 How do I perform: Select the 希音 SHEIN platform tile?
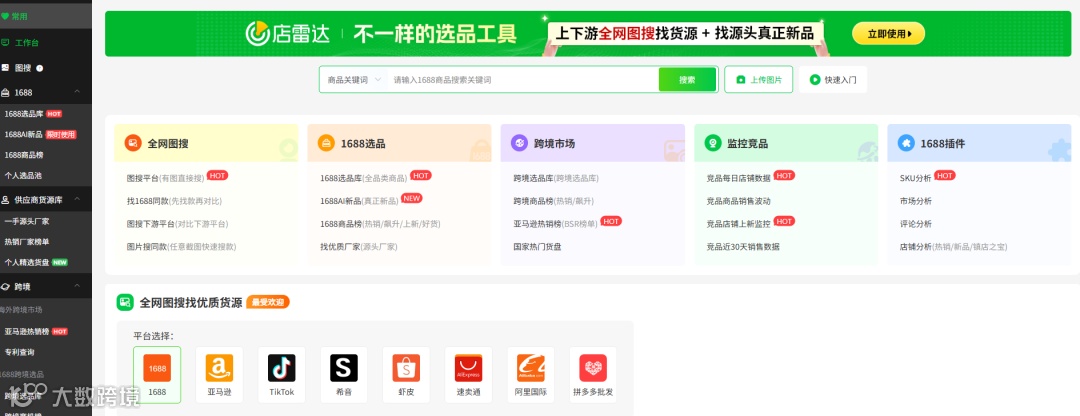point(344,375)
